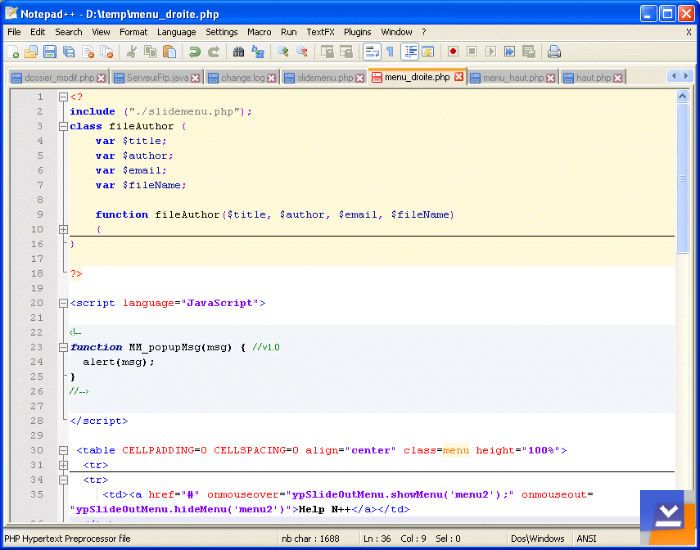Switch to the ServeurFtp.java tab

[x=157, y=78]
